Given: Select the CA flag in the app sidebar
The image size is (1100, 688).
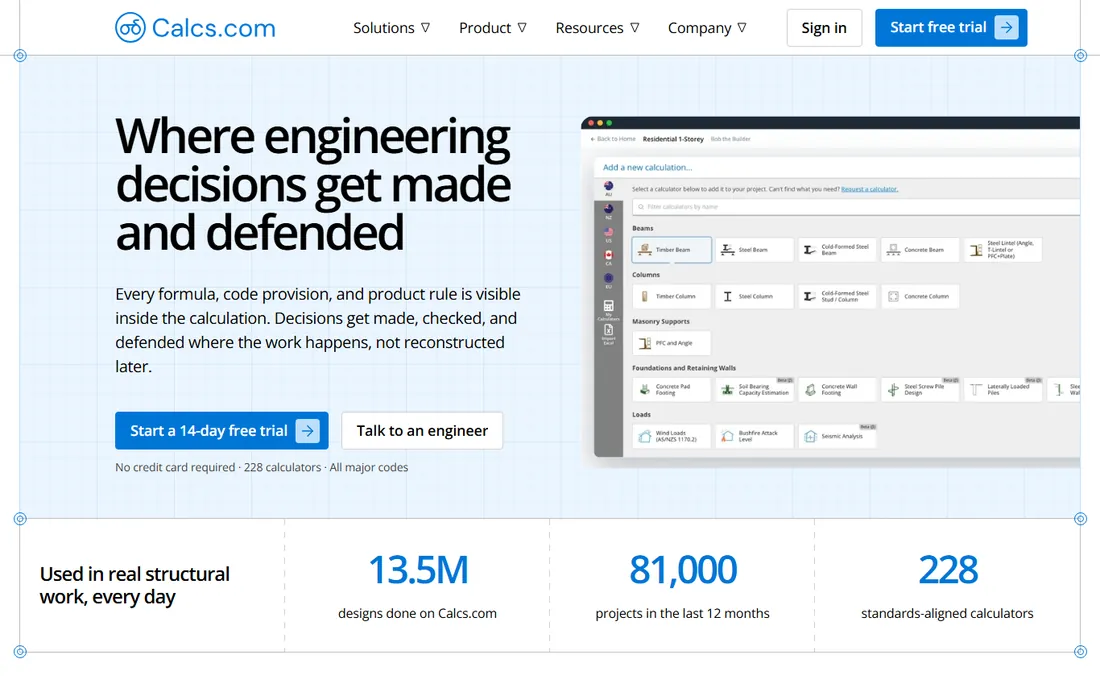Looking at the screenshot, I should 608,257.
